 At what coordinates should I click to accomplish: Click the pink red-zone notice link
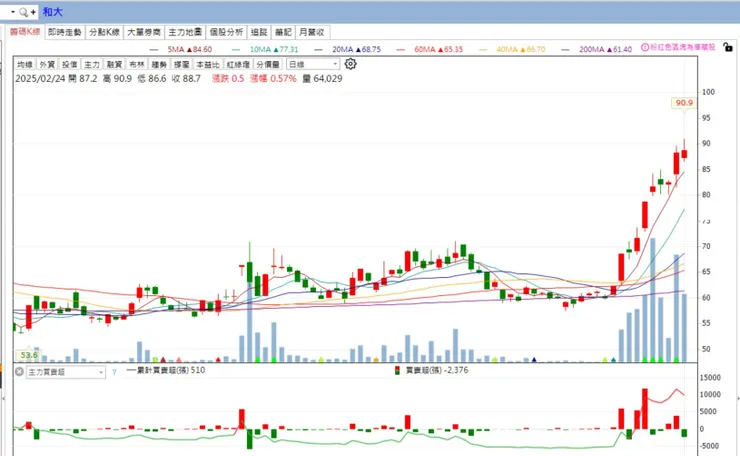[682, 47]
